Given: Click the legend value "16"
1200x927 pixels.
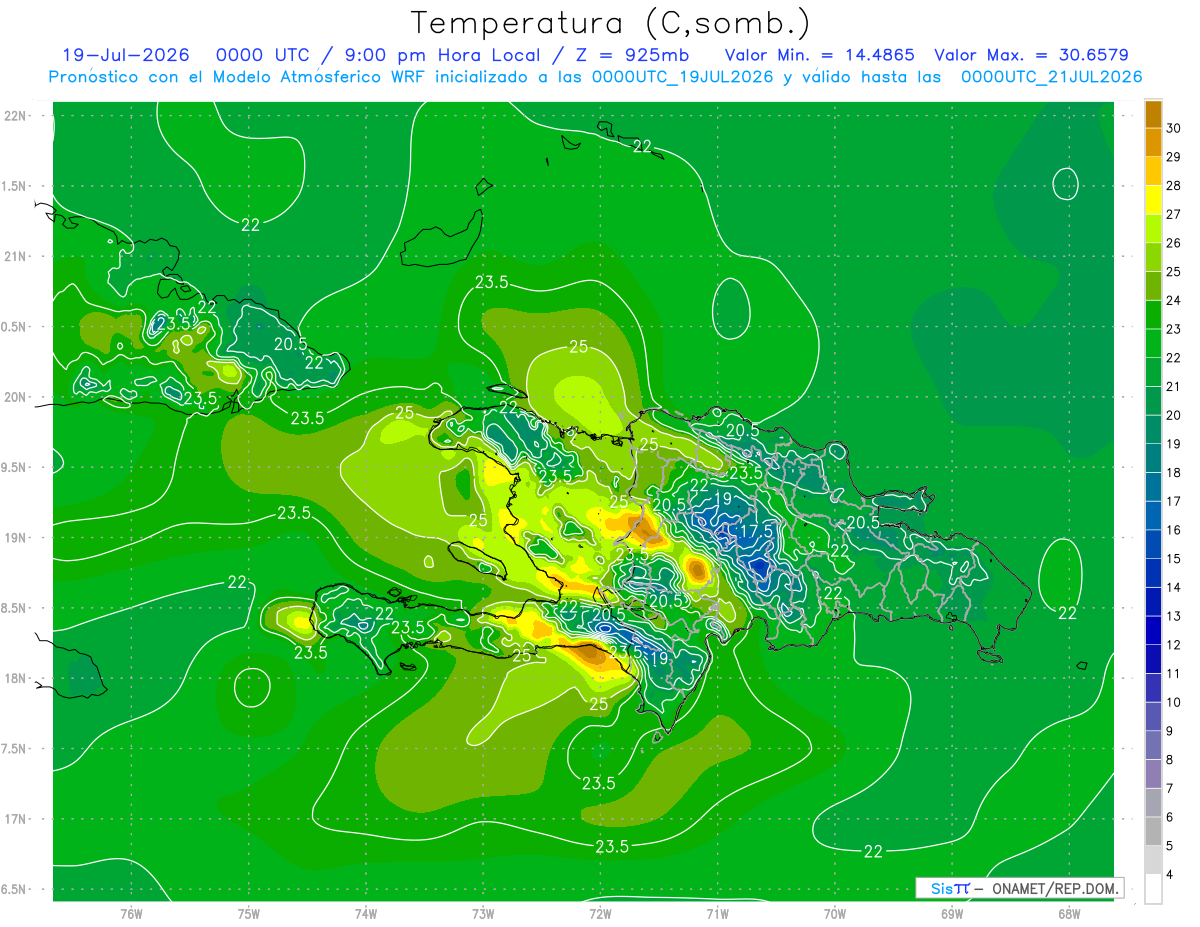Looking at the screenshot, I should click(x=1174, y=530).
